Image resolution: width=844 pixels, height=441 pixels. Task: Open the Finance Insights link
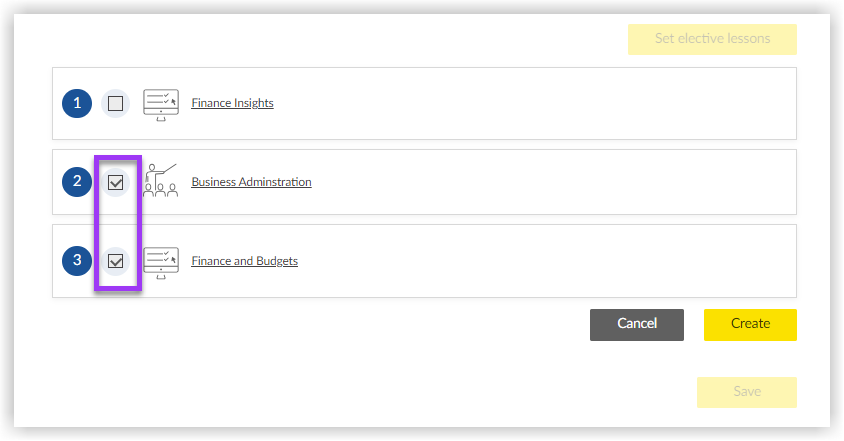coord(233,103)
